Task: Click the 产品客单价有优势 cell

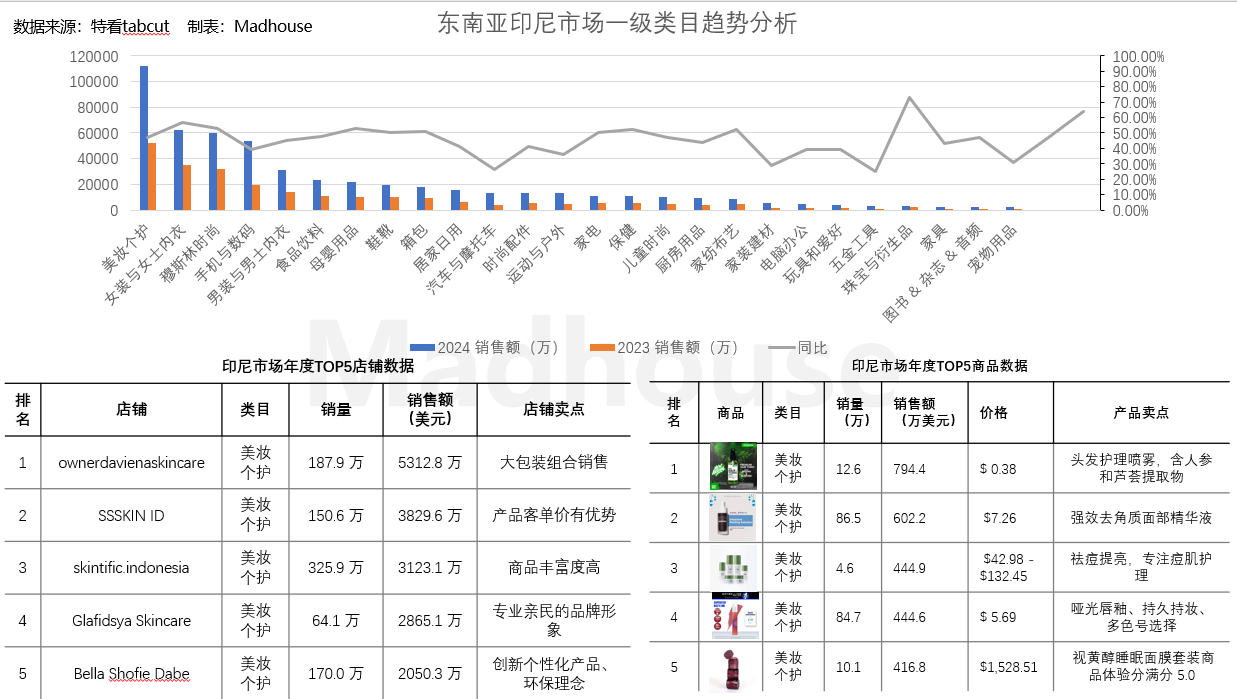Action: pos(553,515)
